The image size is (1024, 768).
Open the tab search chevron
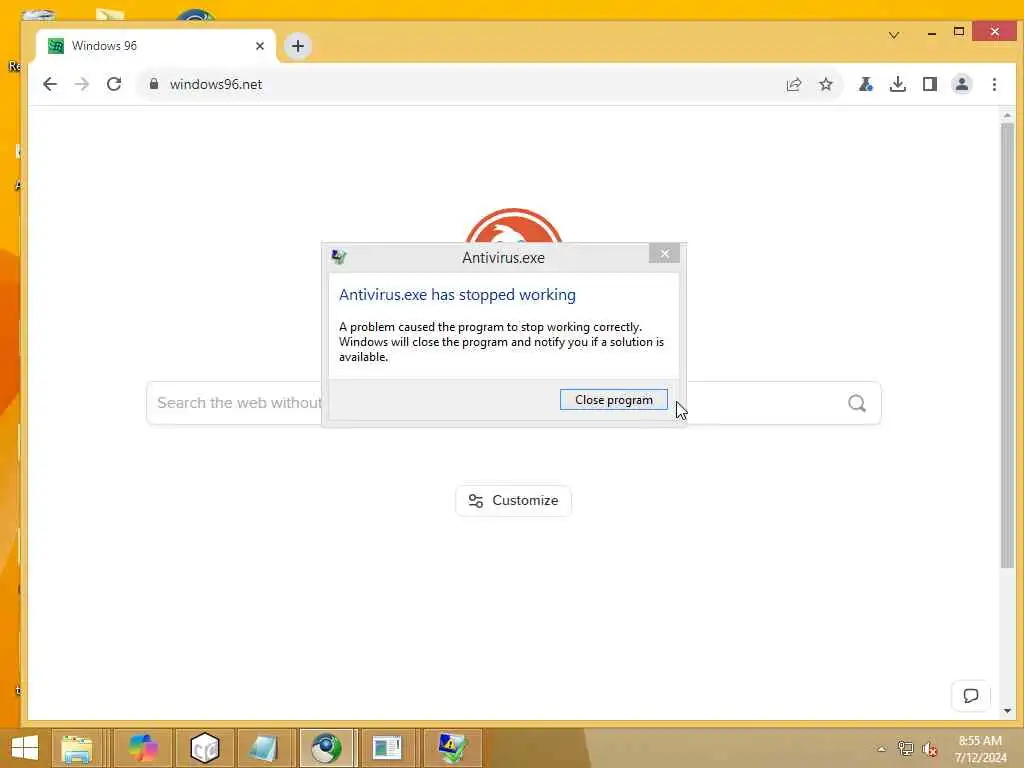pos(894,35)
